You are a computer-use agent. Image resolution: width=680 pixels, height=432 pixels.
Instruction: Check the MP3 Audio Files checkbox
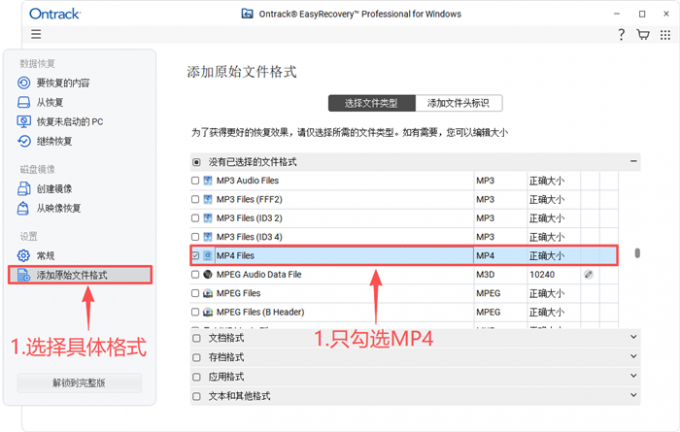(195, 180)
